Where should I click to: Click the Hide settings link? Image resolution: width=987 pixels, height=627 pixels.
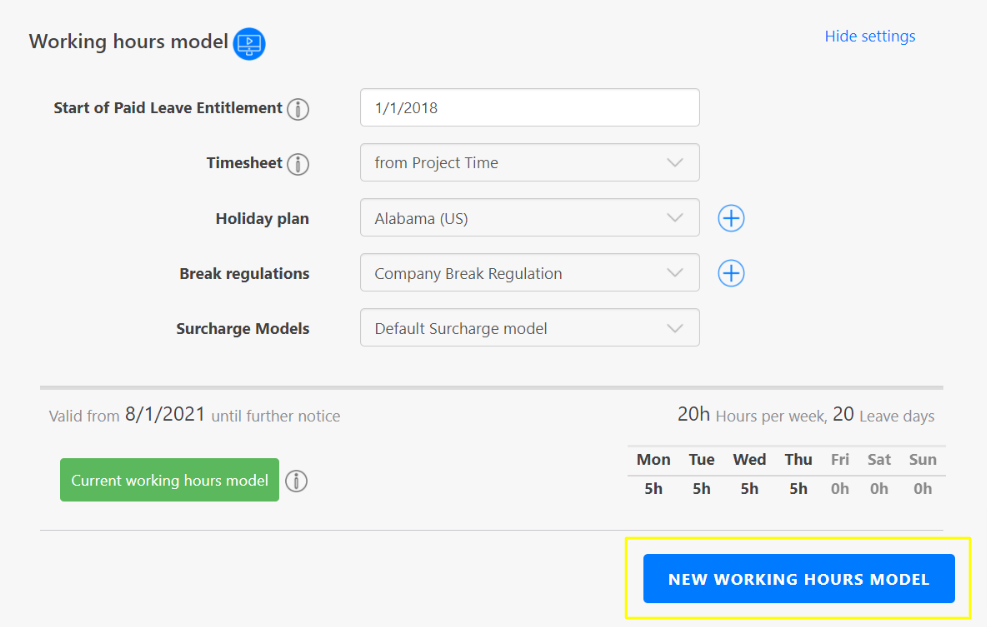pyautogui.click(x=869, y=36)
